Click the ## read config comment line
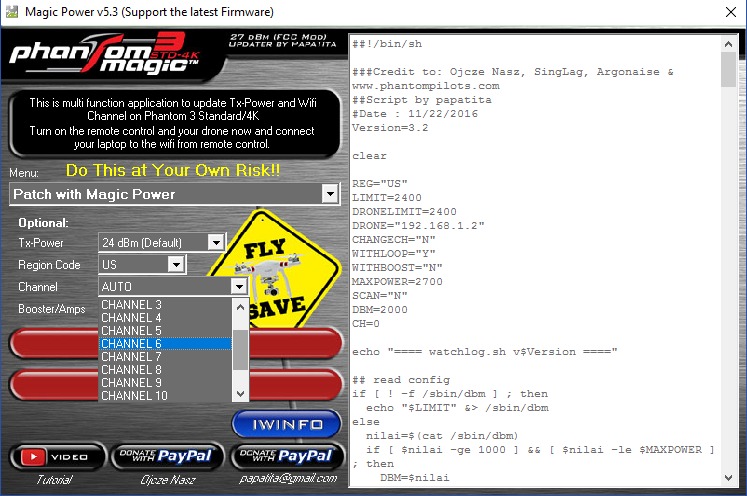 [x=401, y=380]
